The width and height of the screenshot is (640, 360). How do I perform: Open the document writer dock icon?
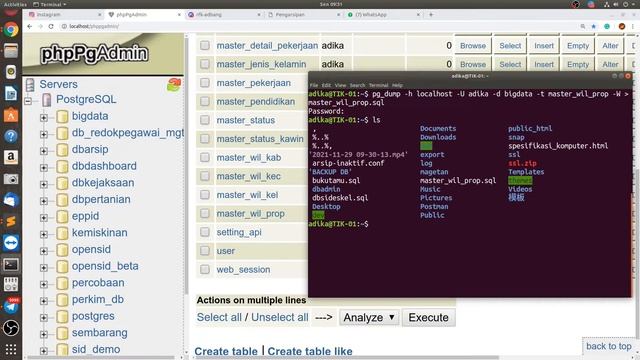point(11,93)
